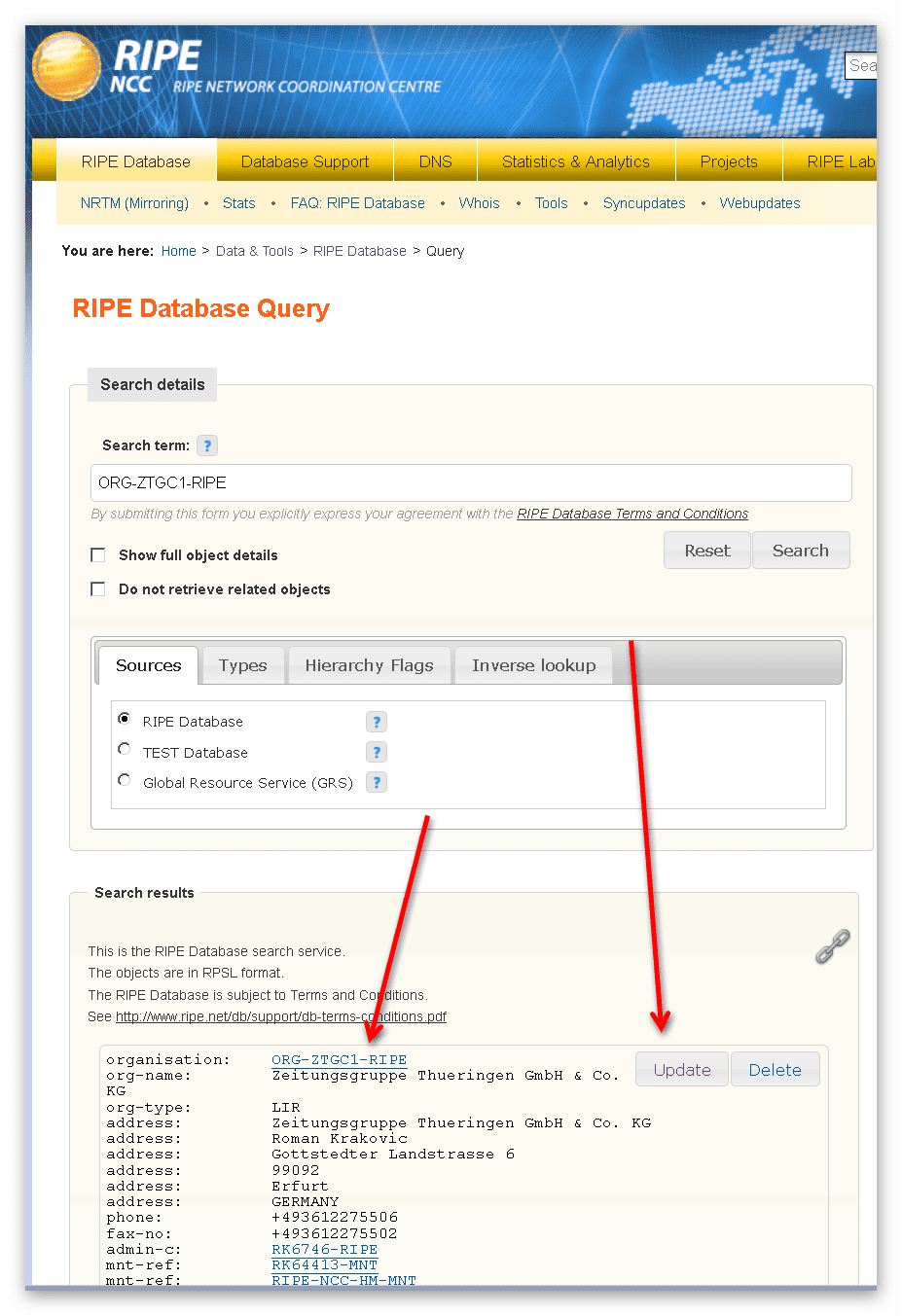Click the Reset button
This screenshot has height=1316, width=902.
707,551
